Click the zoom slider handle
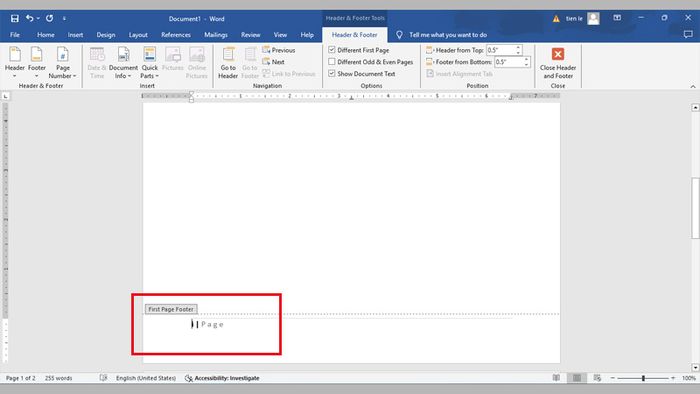Image resolution: width=700 pixels, height=394 pixels. point(643,378)
